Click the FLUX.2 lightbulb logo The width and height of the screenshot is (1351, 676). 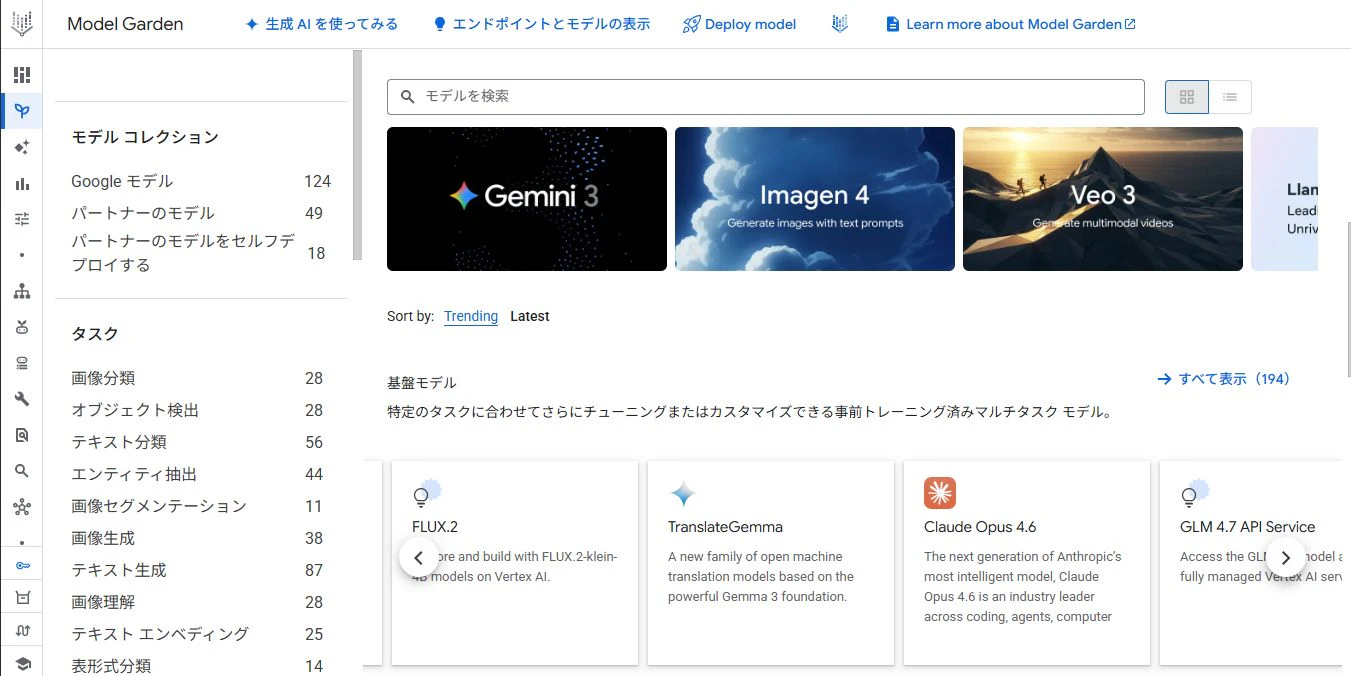coord(426,493)
